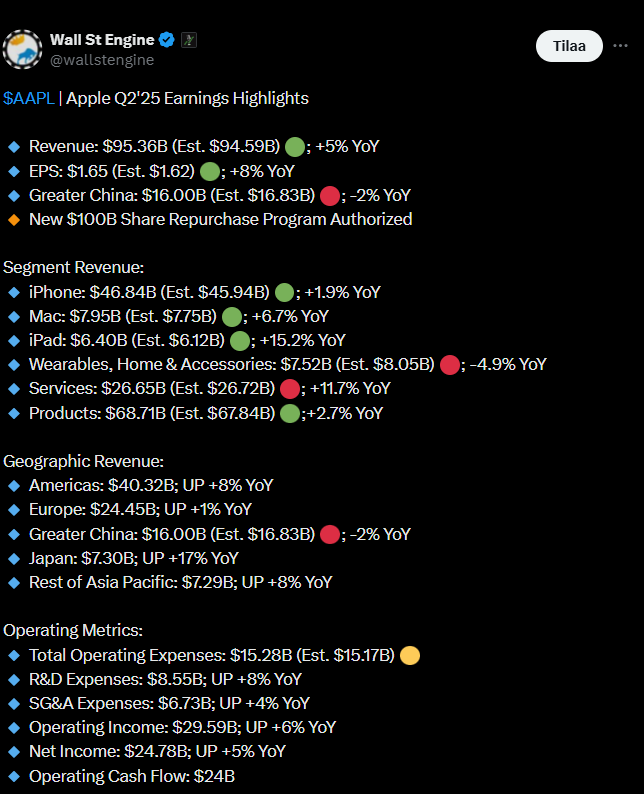The height and width of the screenshot is (794, 644).
Task: Click the Operating Metrics heading text
Action: click(x=73, y=631)
